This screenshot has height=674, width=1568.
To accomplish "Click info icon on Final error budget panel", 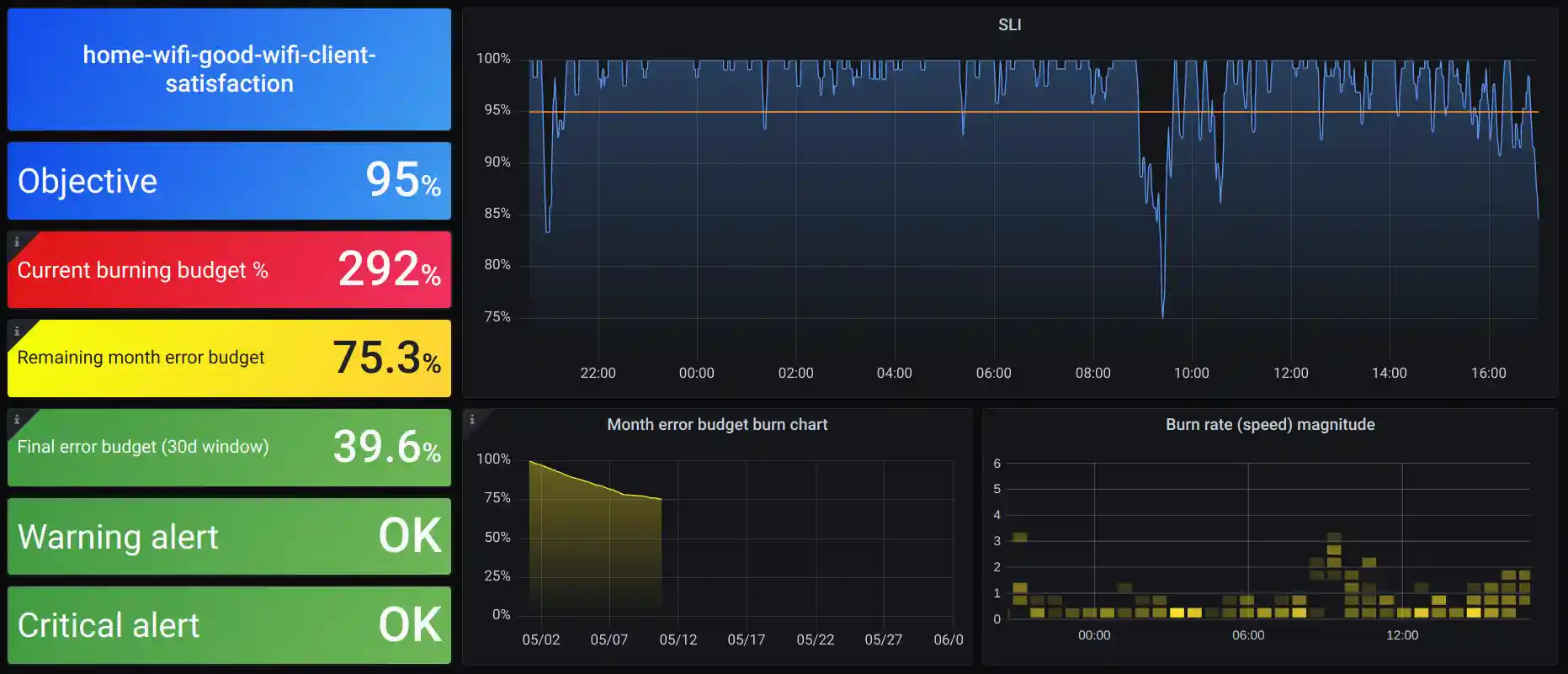I will click(16, 419).
